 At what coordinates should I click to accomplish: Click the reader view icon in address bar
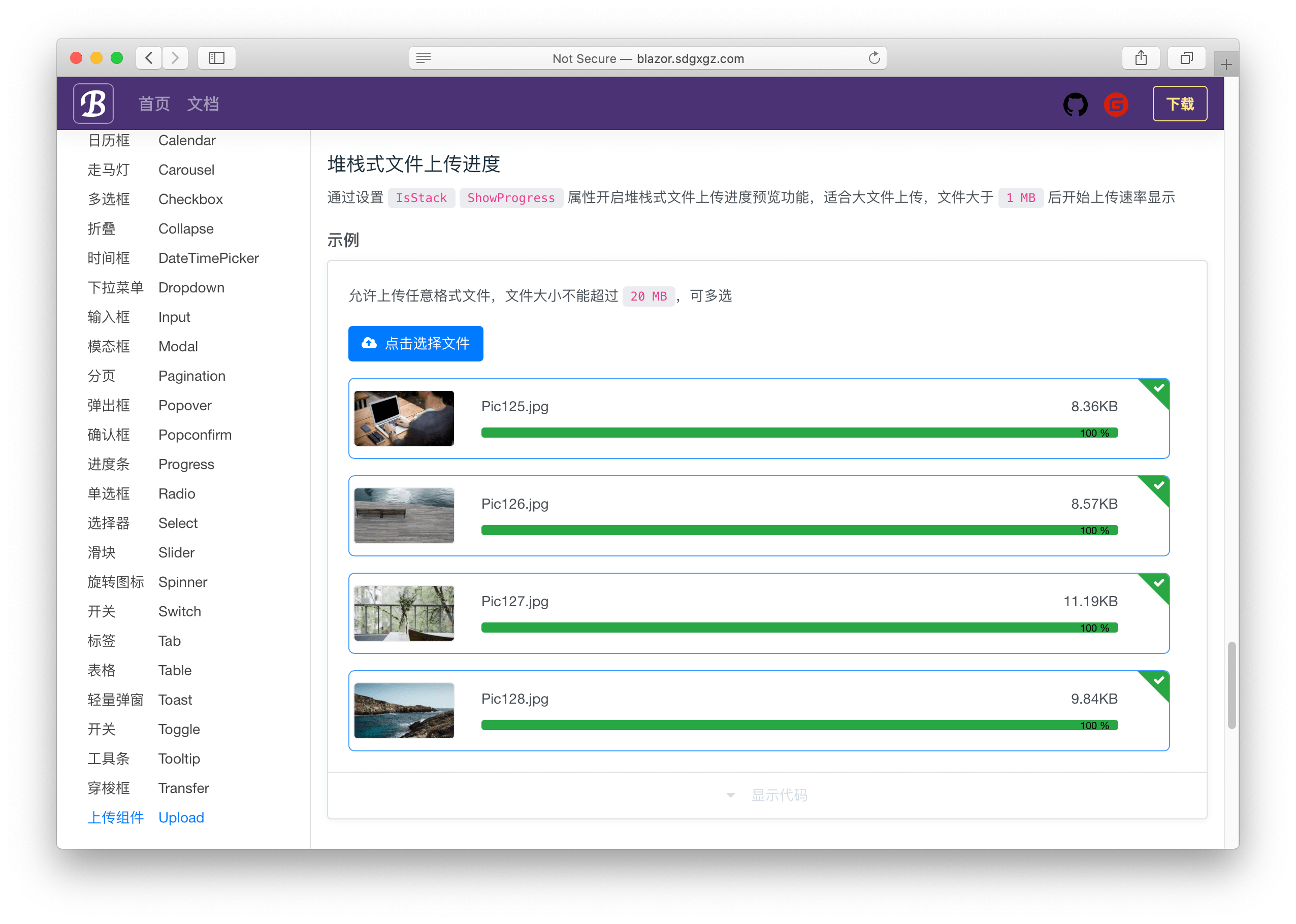(424, 58)
